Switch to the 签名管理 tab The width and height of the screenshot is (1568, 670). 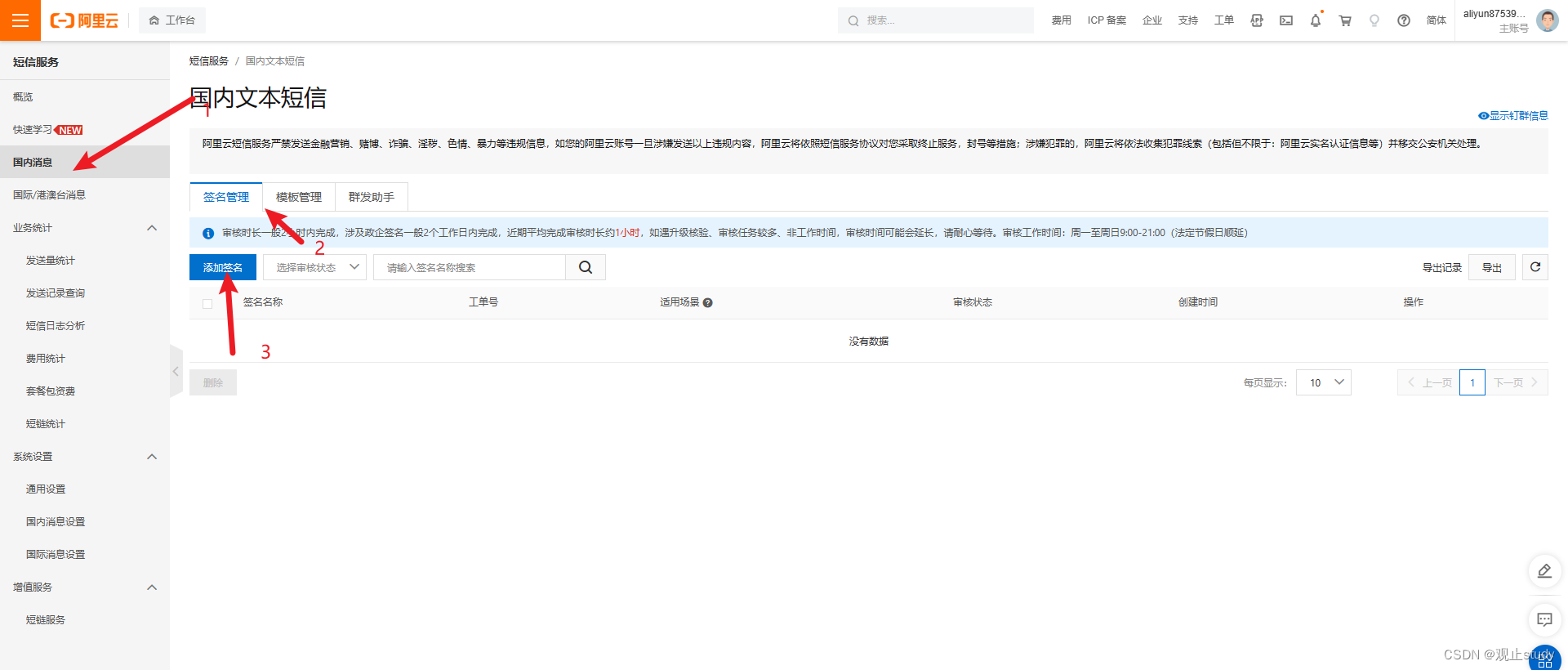[x=226, y=197]
